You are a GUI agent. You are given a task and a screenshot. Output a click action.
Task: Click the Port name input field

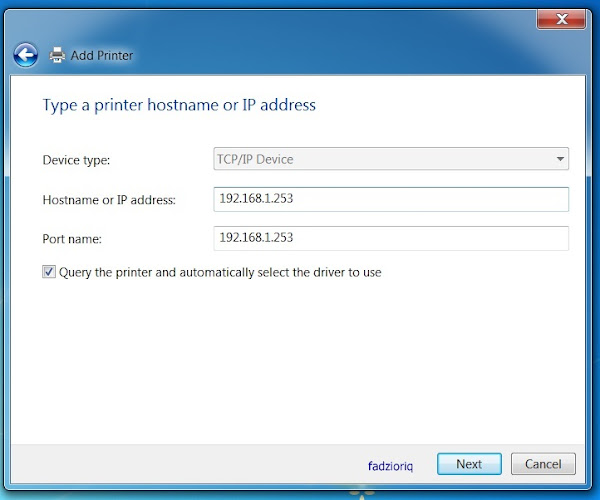click(391, 238)
